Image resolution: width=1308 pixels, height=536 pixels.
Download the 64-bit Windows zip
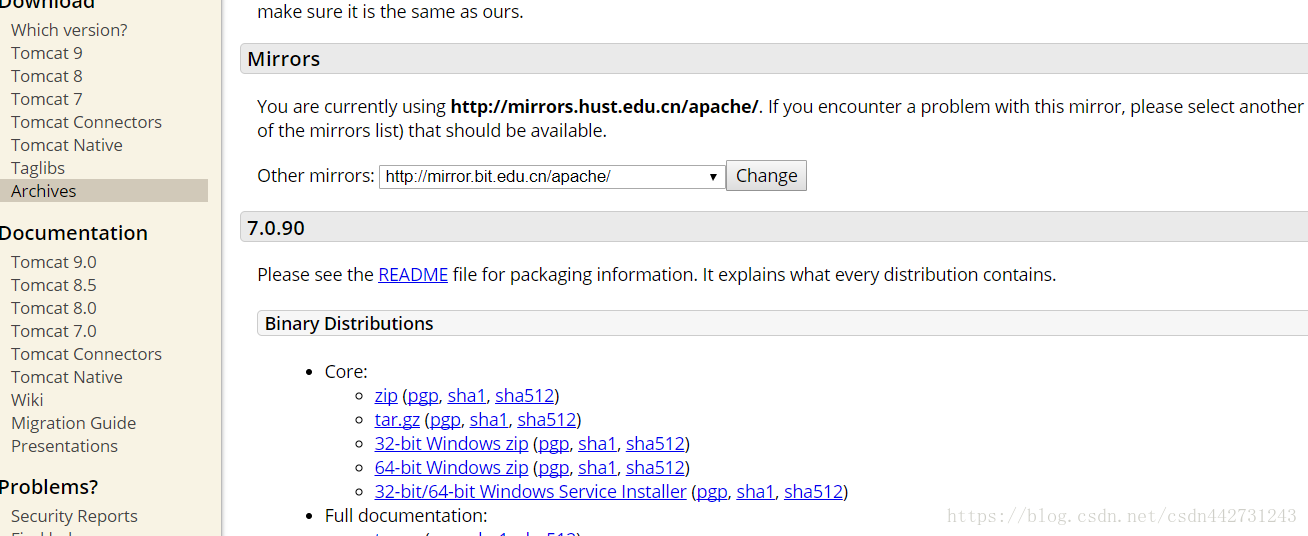pos(451,467)
